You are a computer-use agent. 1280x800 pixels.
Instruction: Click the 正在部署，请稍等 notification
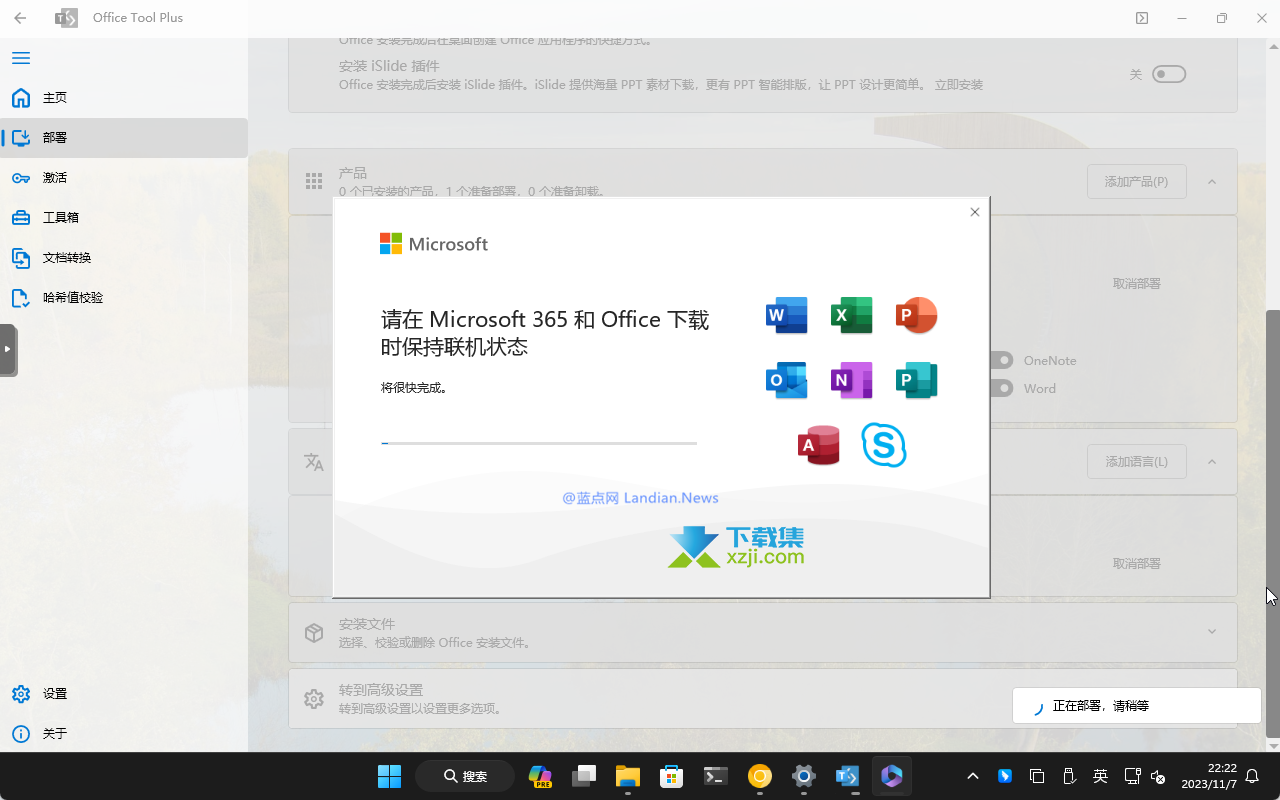pos(1137,706)
